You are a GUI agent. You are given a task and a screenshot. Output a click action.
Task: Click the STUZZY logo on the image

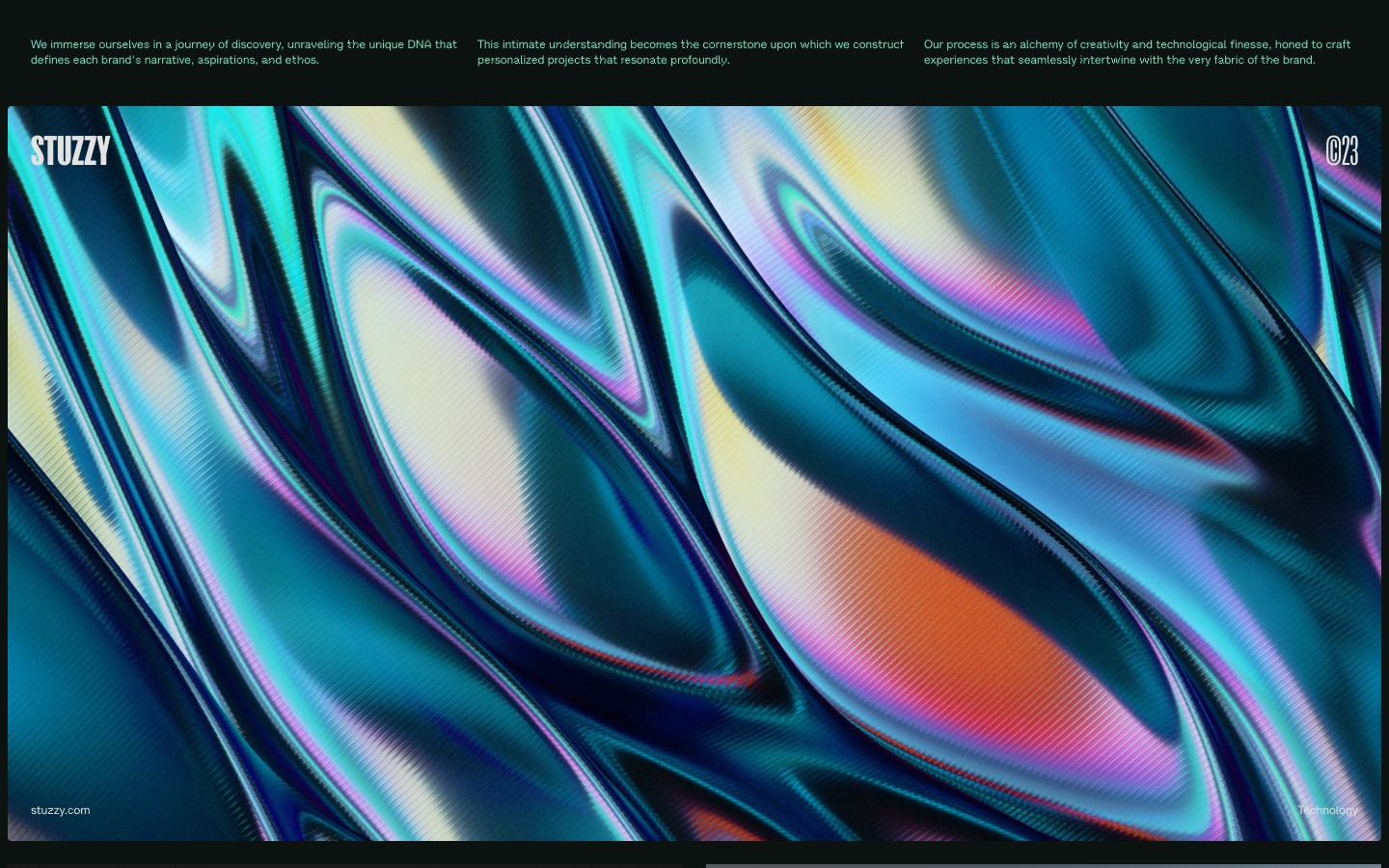pos(70,151)
